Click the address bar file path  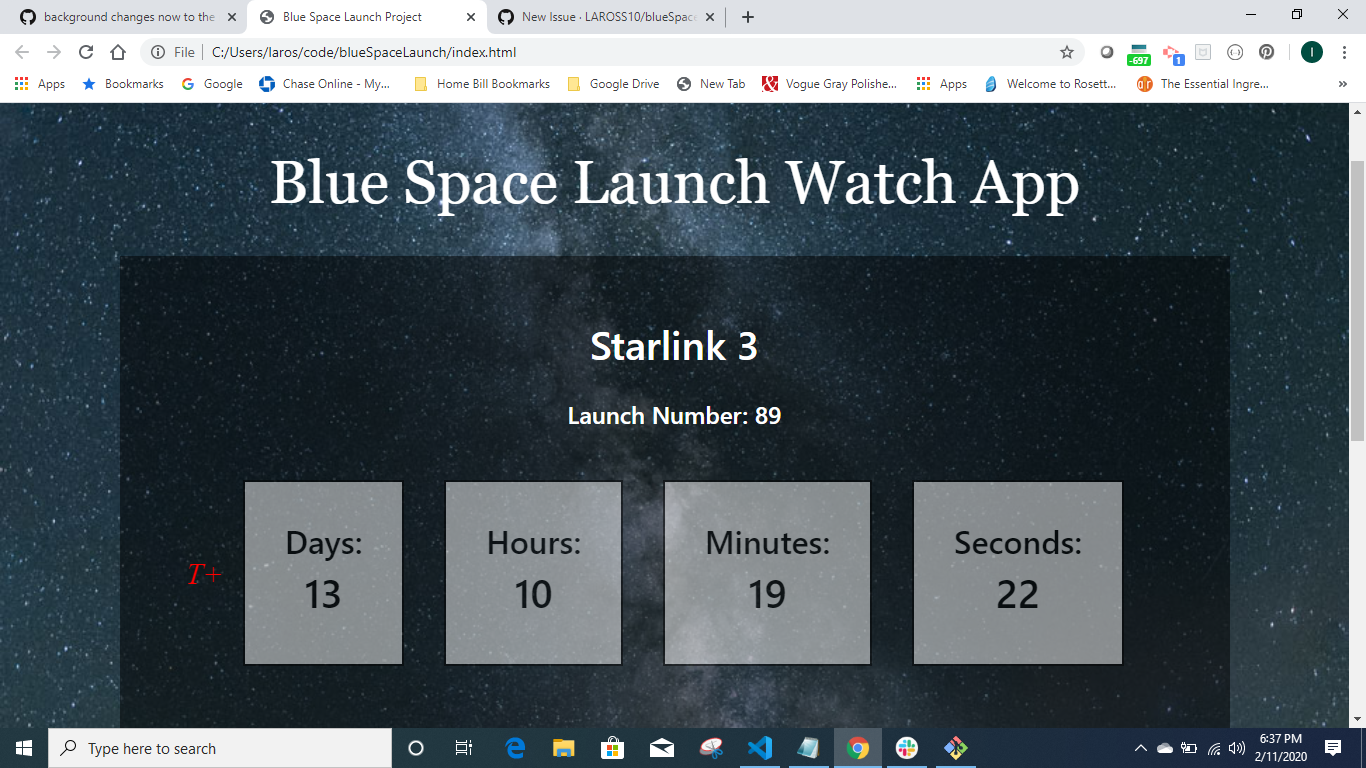click(364, 52)
